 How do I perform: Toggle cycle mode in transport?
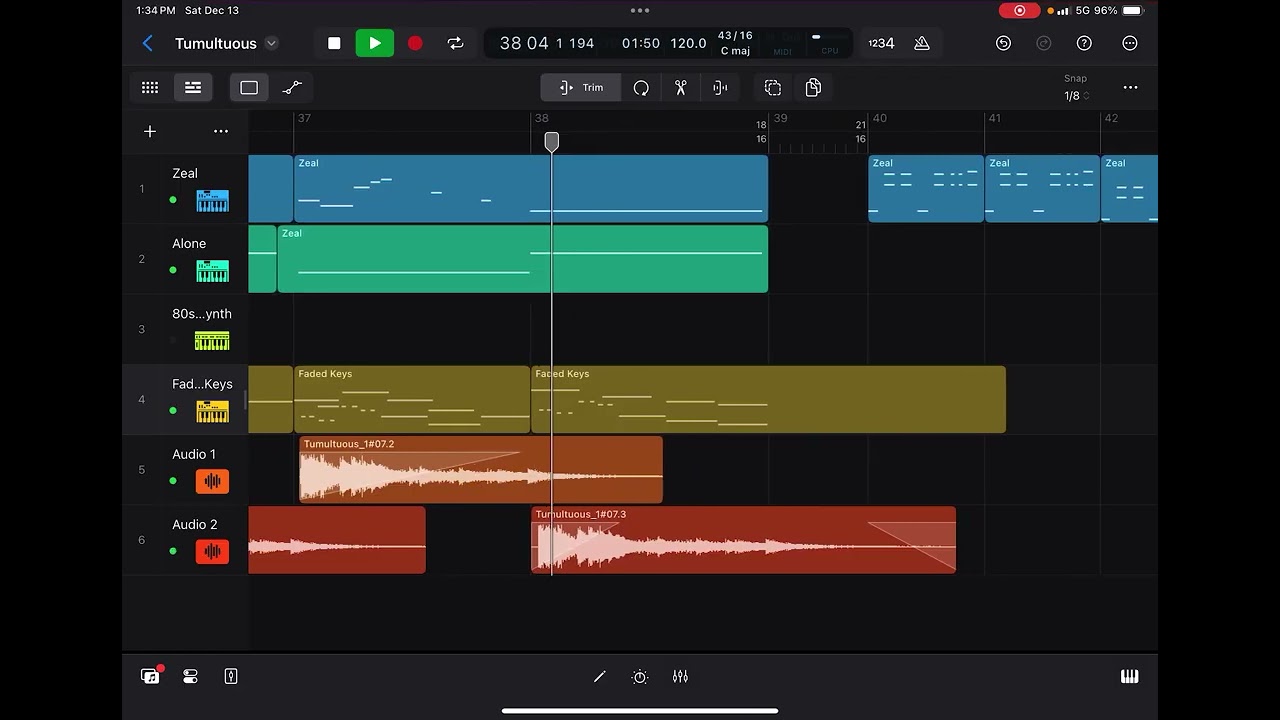455,43
